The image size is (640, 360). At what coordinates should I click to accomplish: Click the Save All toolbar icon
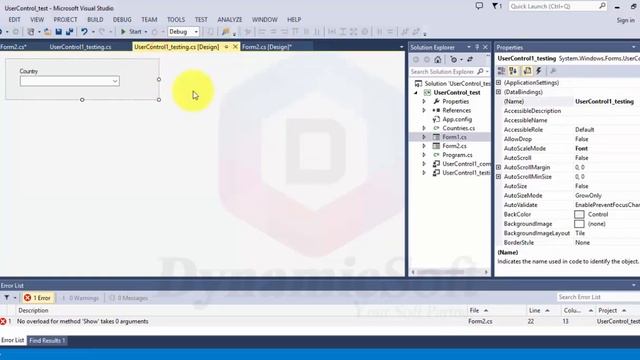tap(69, 31)
